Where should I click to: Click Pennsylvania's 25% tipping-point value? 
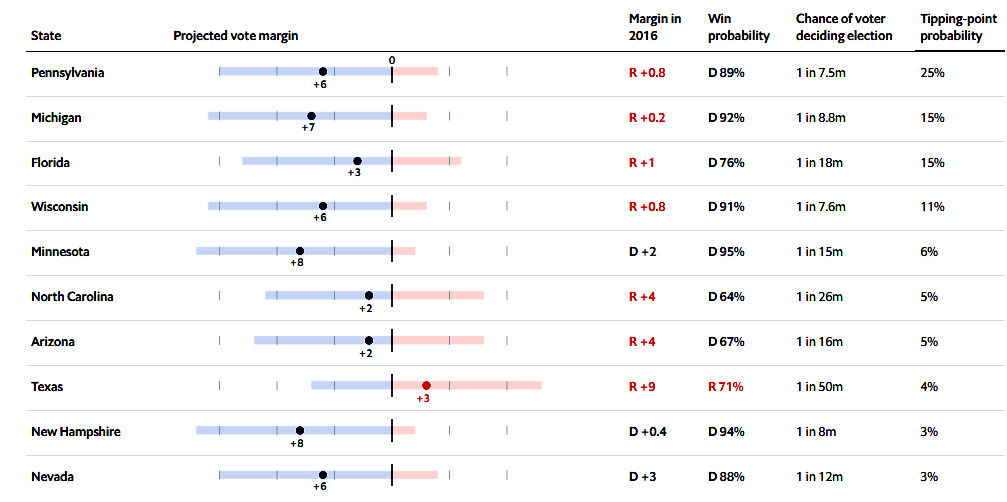pos(932,72)
